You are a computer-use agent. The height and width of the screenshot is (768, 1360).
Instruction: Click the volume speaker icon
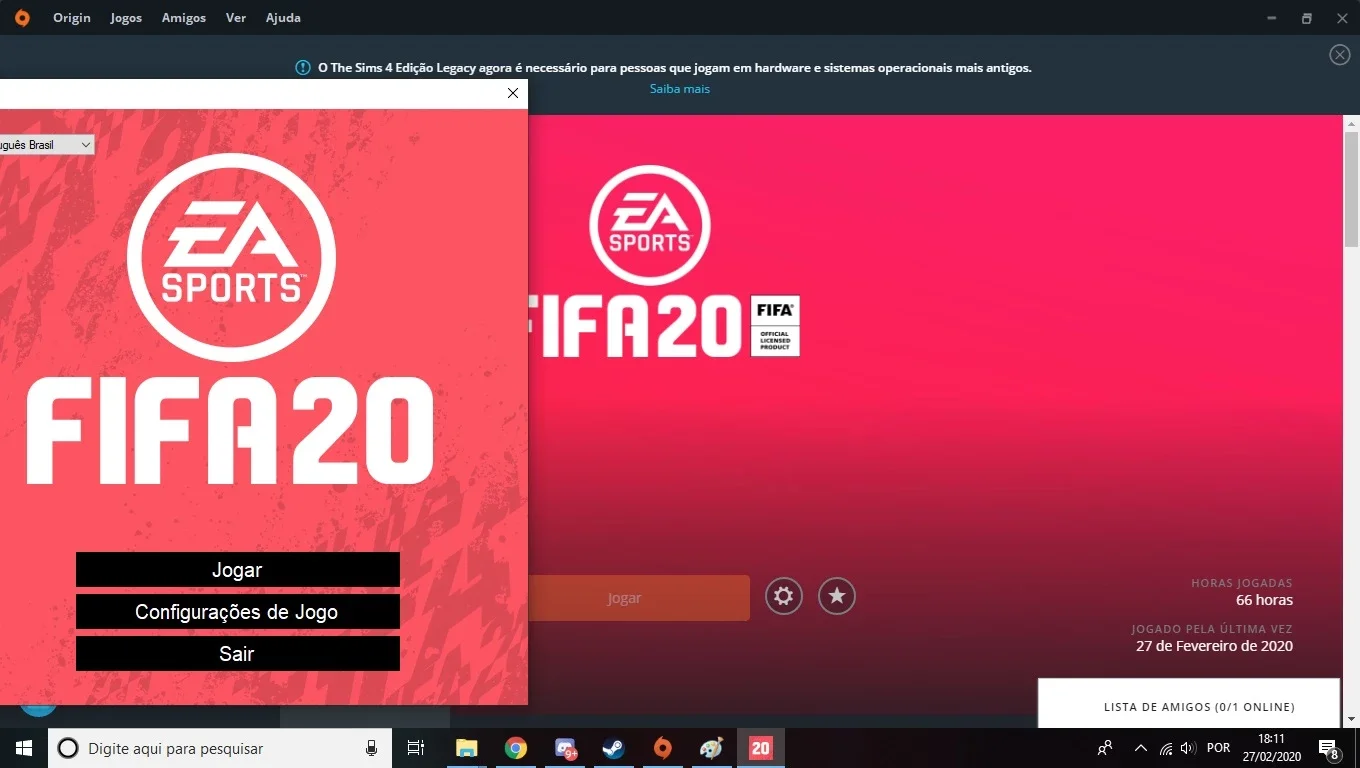click(1188, 748)
